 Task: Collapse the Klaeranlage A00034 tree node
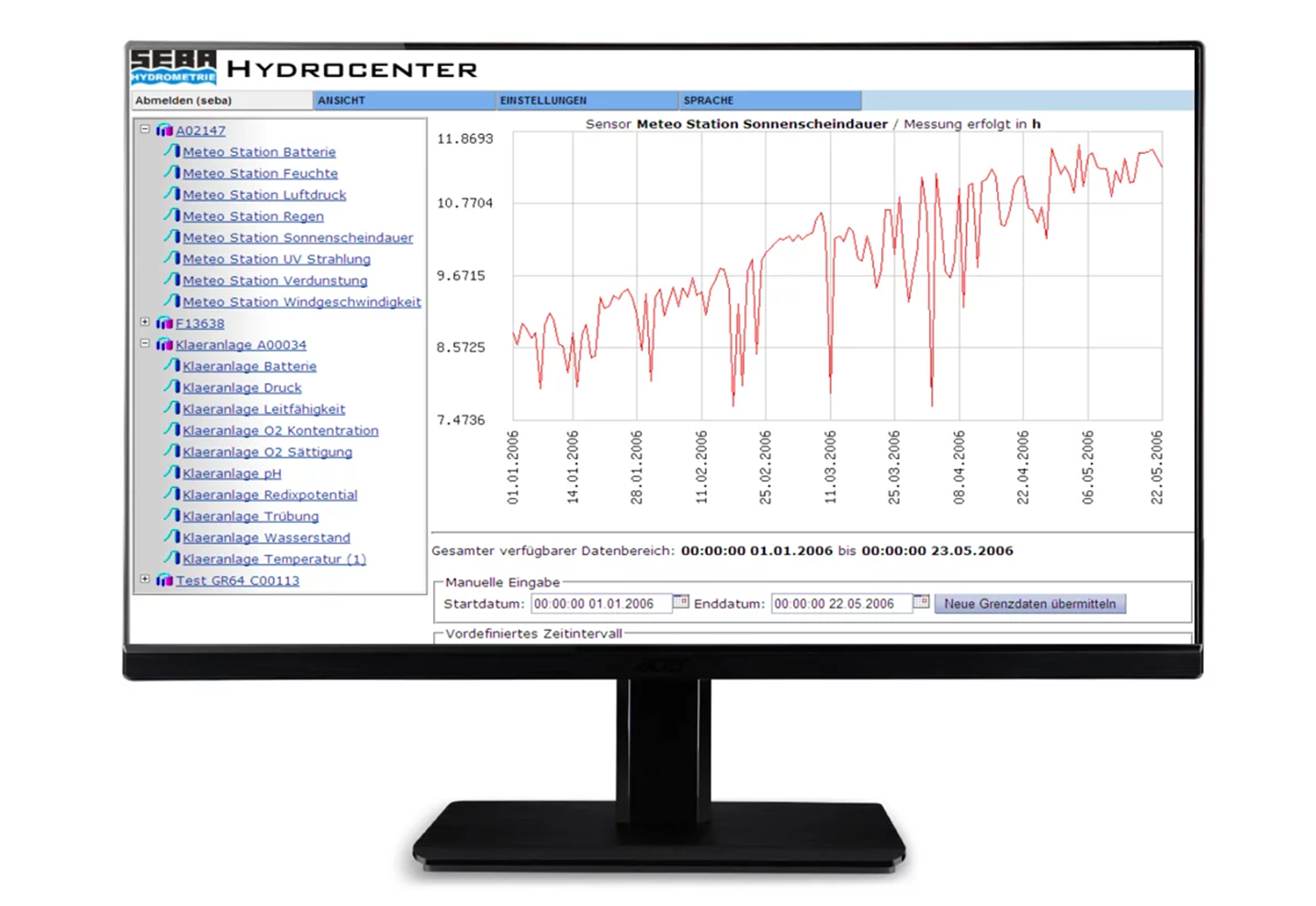click(x=145, y=344)
